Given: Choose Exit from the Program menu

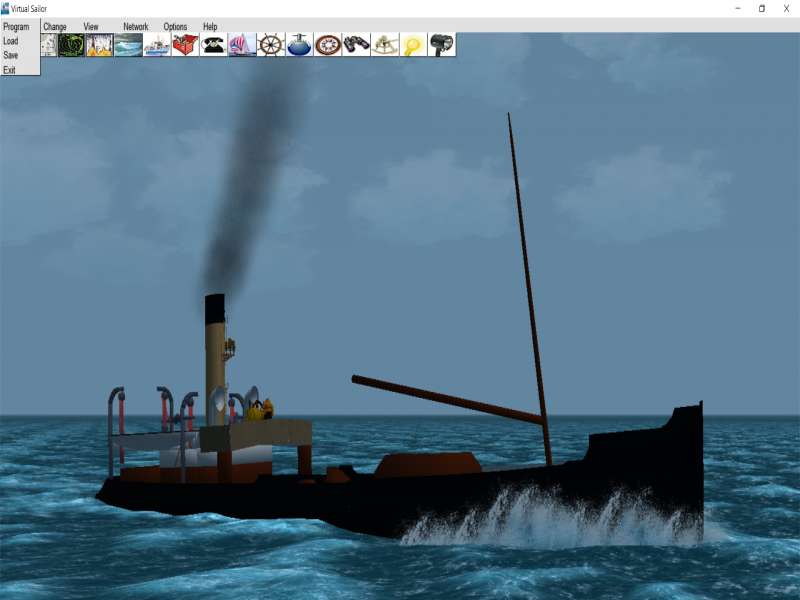Looking at the screenshot, I should (x=9, y=69).
